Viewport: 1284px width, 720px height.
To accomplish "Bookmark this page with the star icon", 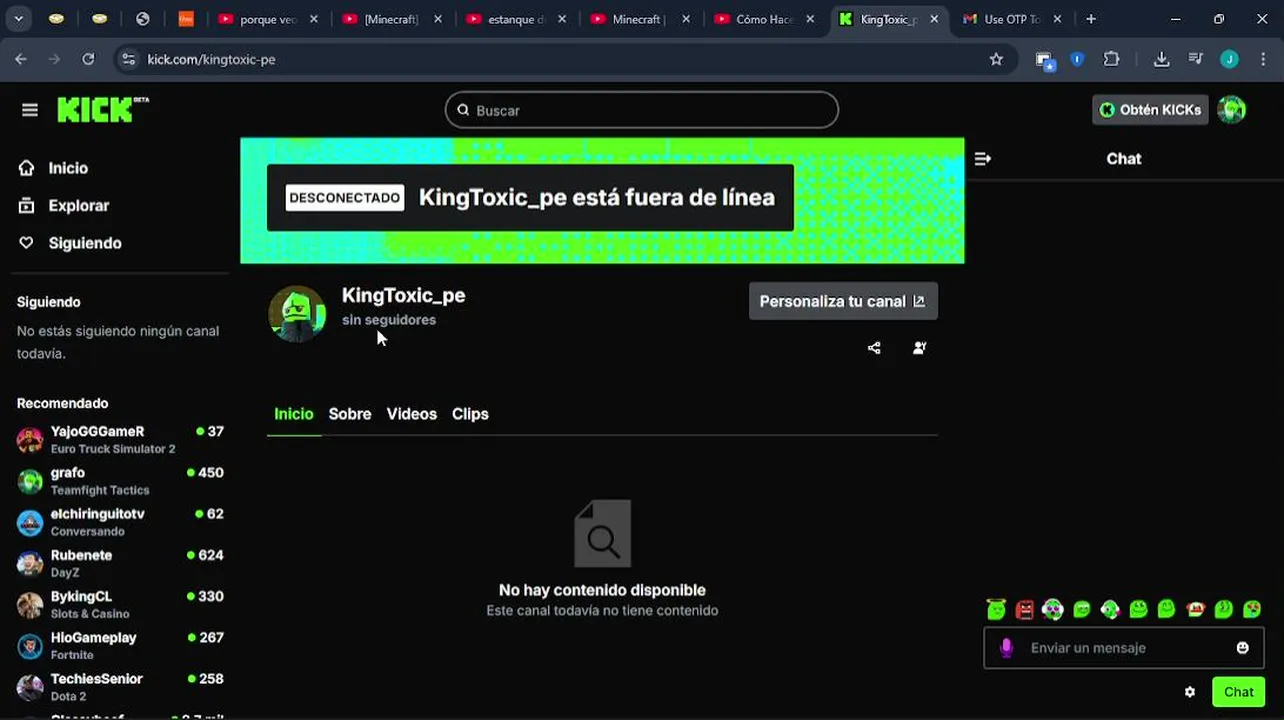I will 996,59.
